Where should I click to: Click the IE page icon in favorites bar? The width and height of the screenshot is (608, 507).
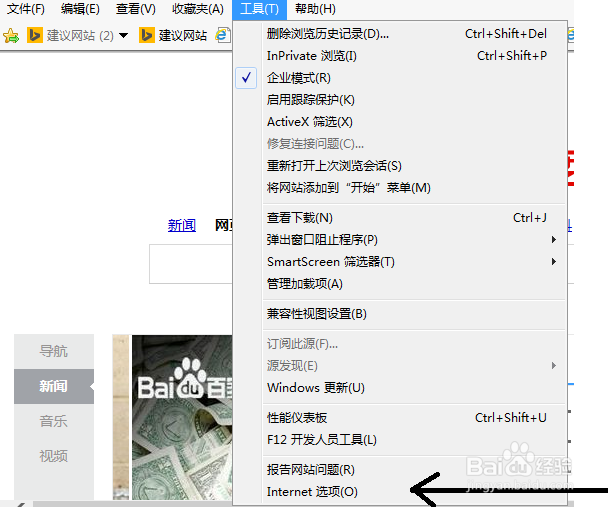223,35
